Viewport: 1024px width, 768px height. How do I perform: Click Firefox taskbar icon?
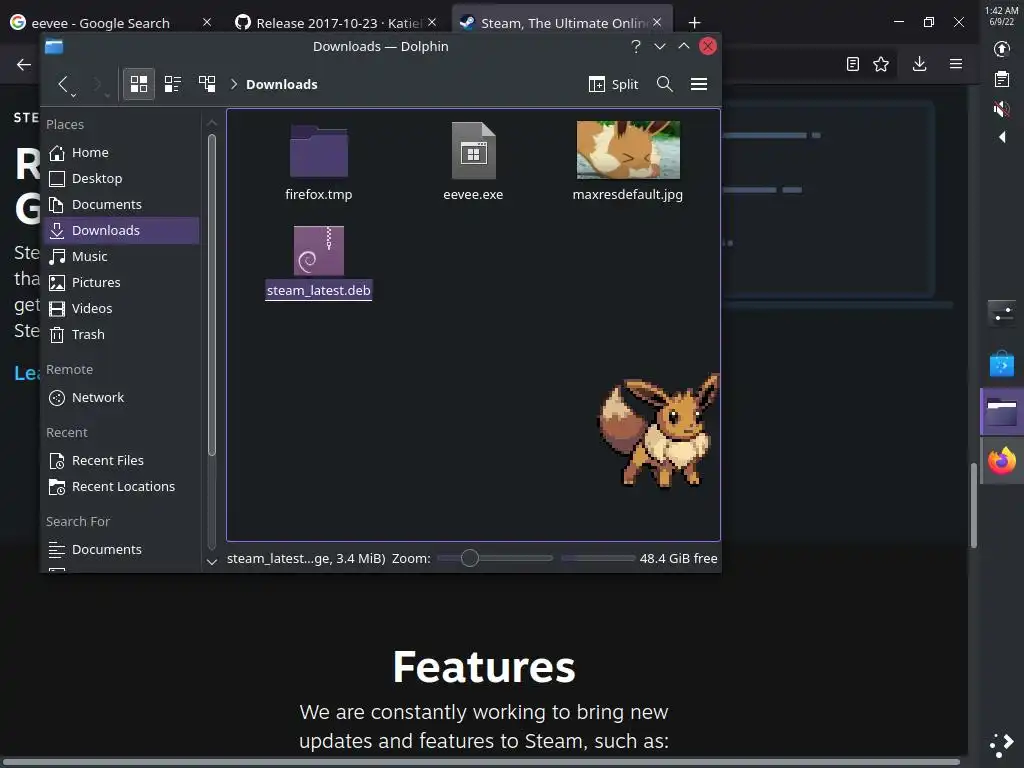tap(1002, 461)
